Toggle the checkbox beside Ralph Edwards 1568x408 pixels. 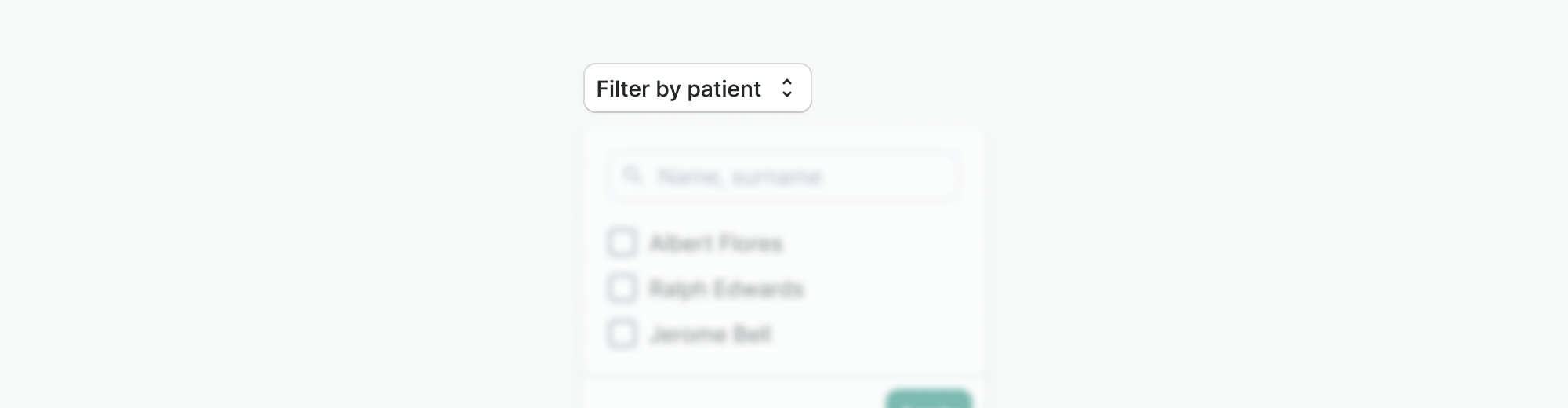click(622, 288)
